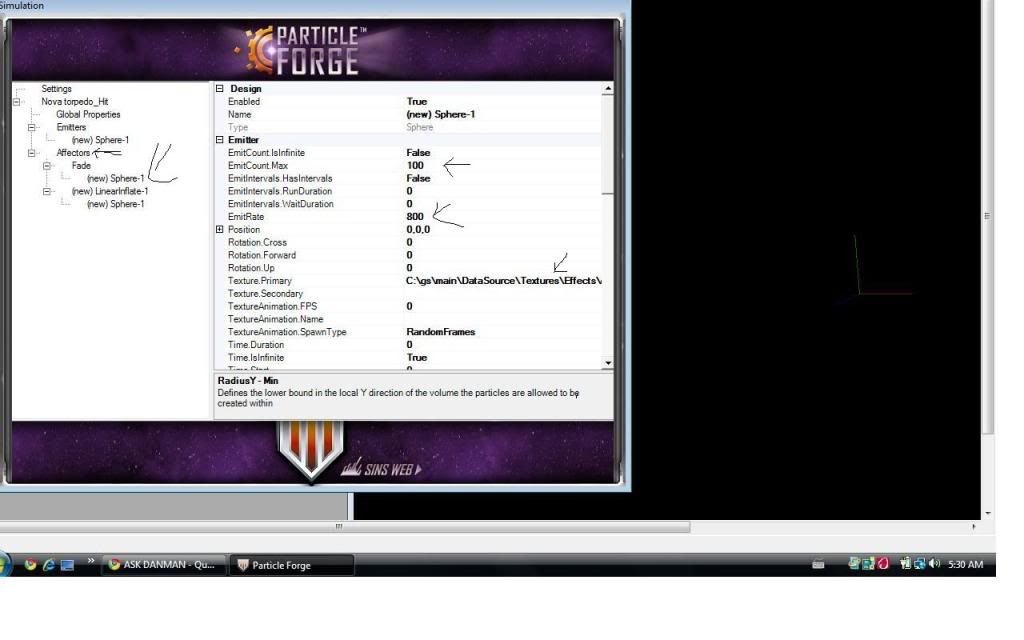Collapse the Nova torpedo_Hit tree node
The image size is (1024, 640).
pyautogui.click(x=16, y=102)
